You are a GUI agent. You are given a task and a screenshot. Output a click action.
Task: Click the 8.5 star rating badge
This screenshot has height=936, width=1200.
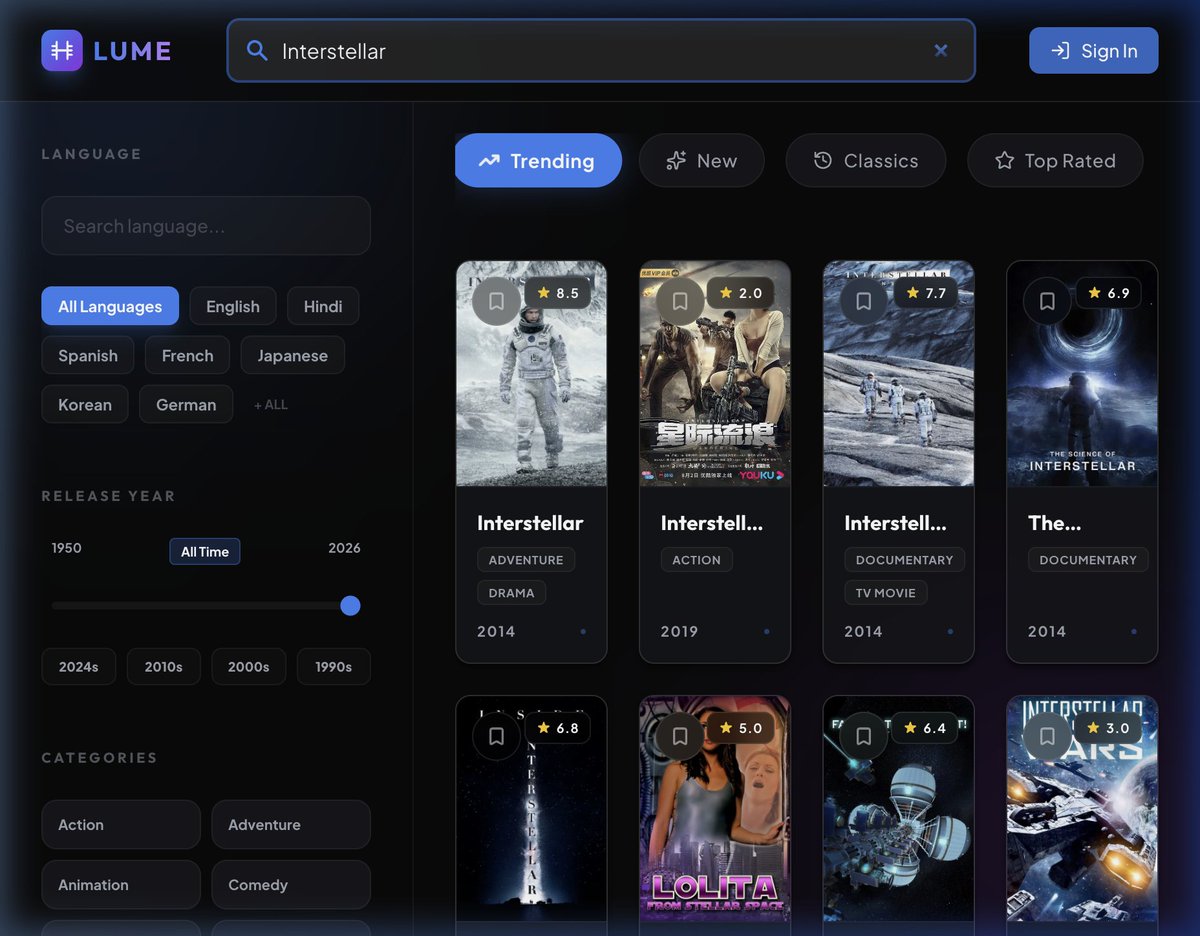coord(557,293)
